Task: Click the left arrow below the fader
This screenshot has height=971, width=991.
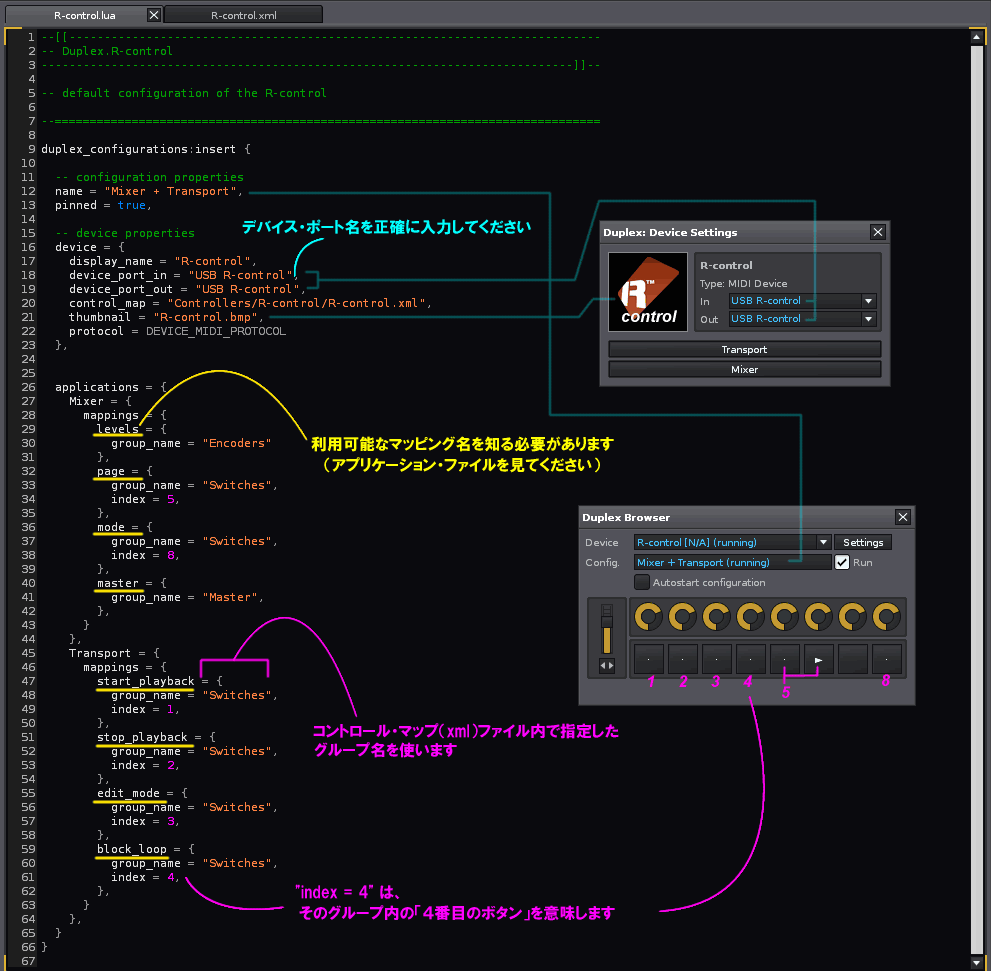Action: pyautogui.click(x=602, y=664)
